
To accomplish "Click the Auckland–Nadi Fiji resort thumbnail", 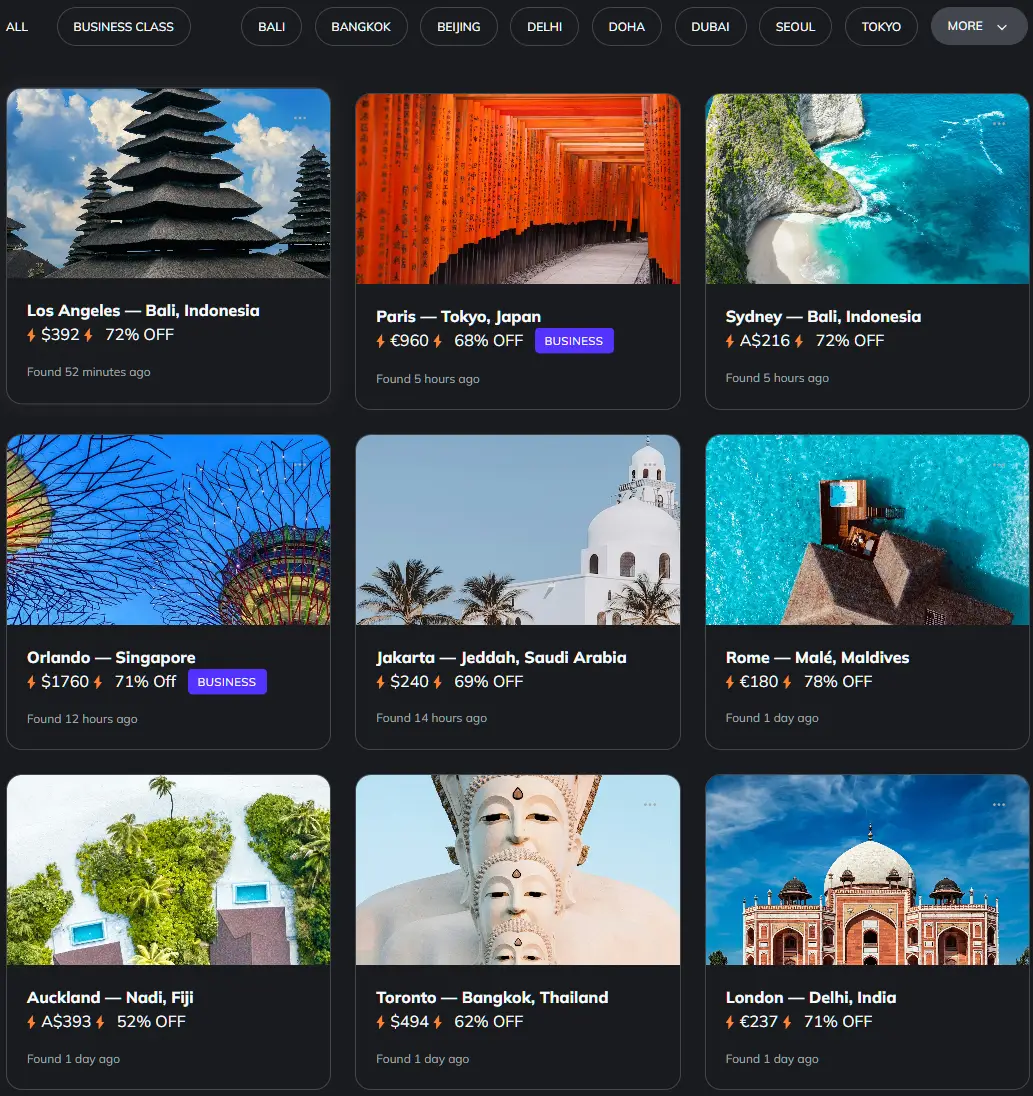I will 168,870.
